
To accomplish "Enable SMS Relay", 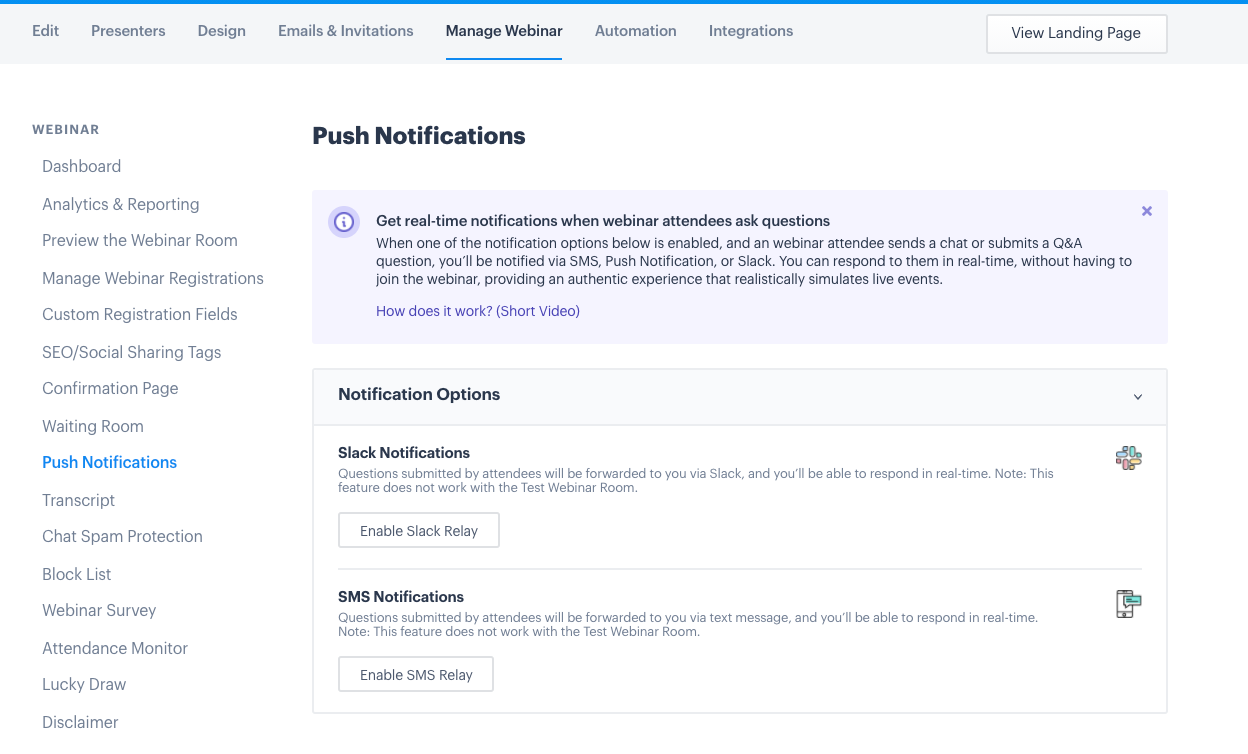I will pyautogui.click(x=416, y=675).
